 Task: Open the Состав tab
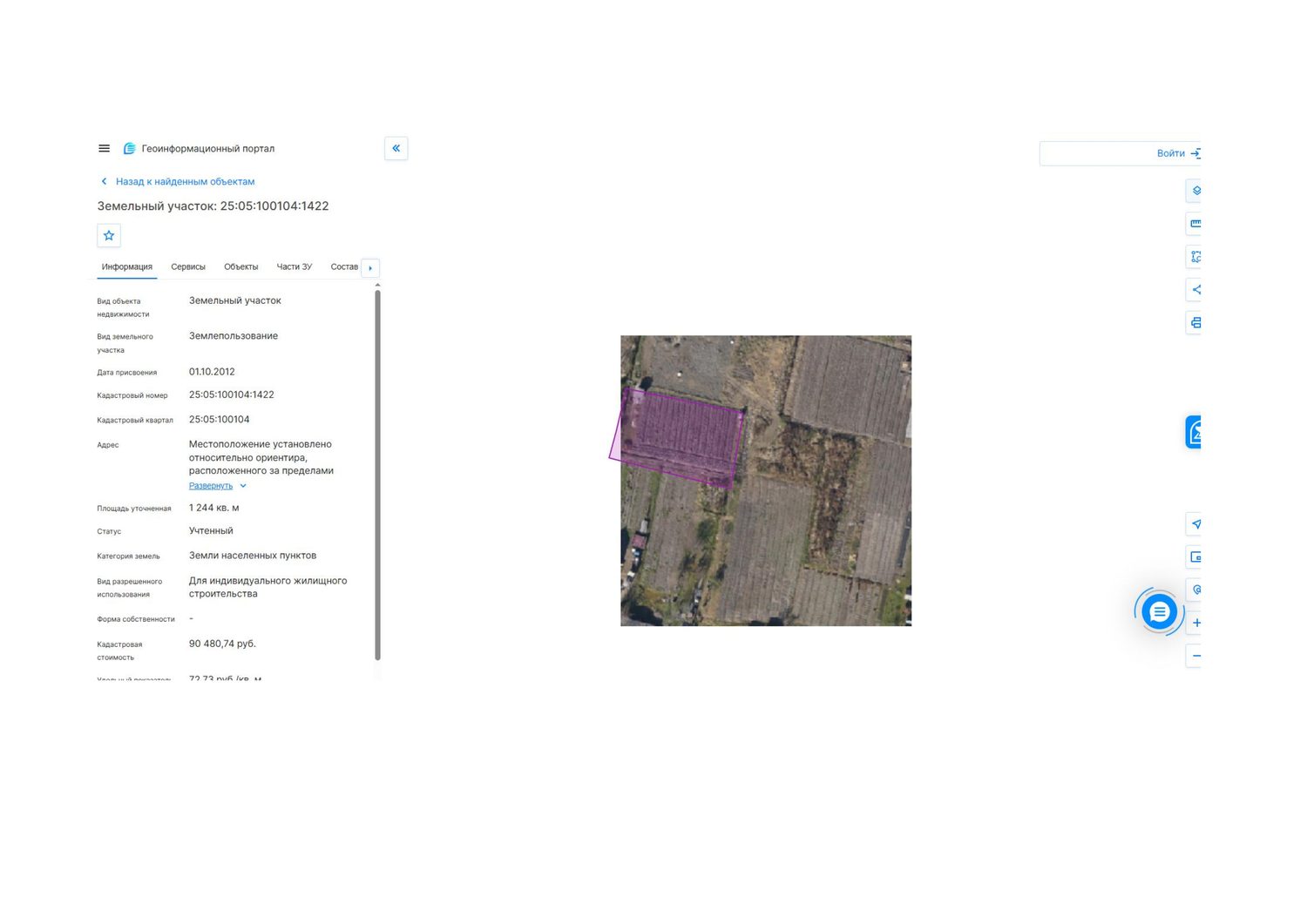[344, 267]
